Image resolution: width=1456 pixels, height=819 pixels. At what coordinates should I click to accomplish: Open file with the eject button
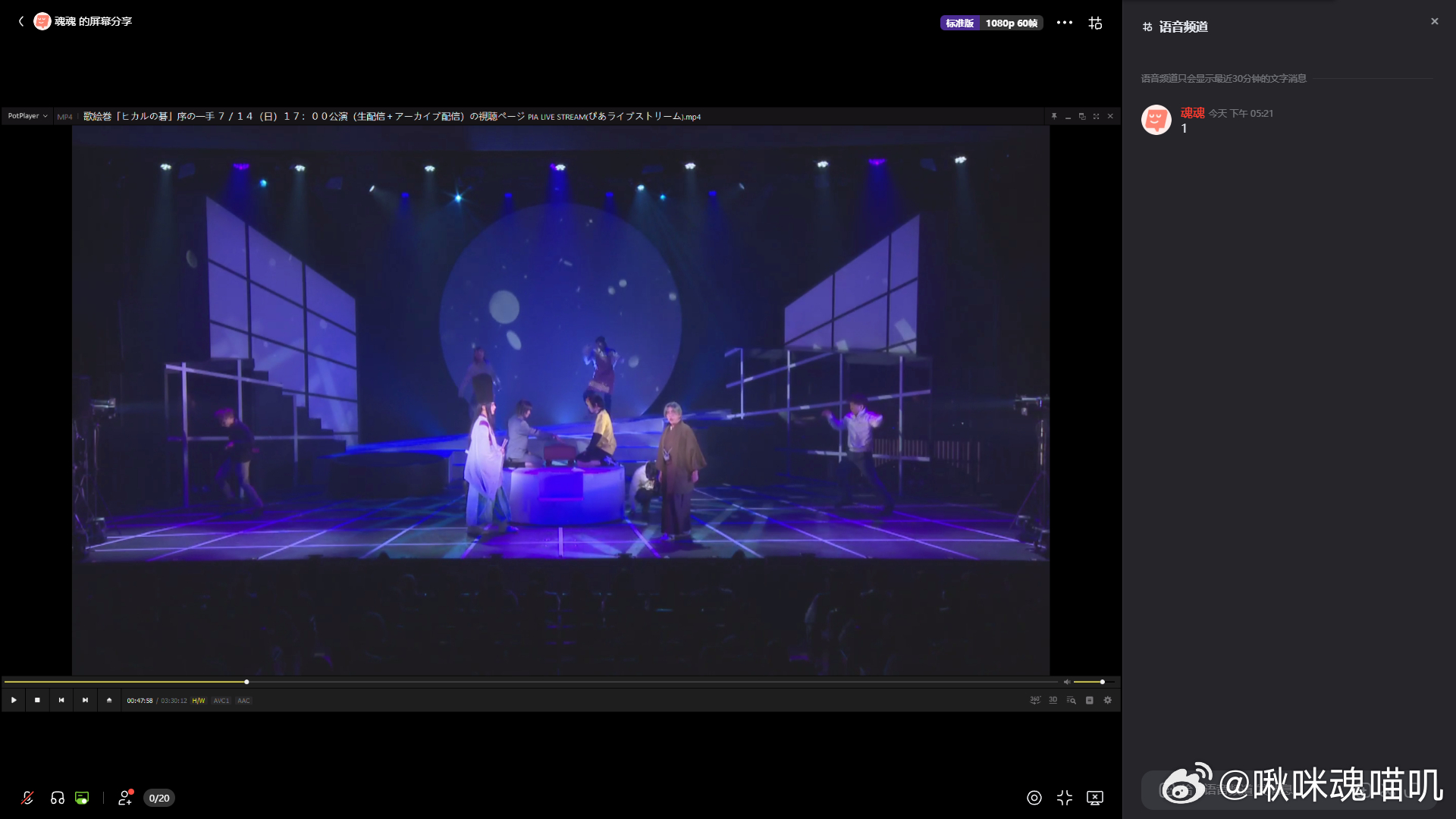109,700
